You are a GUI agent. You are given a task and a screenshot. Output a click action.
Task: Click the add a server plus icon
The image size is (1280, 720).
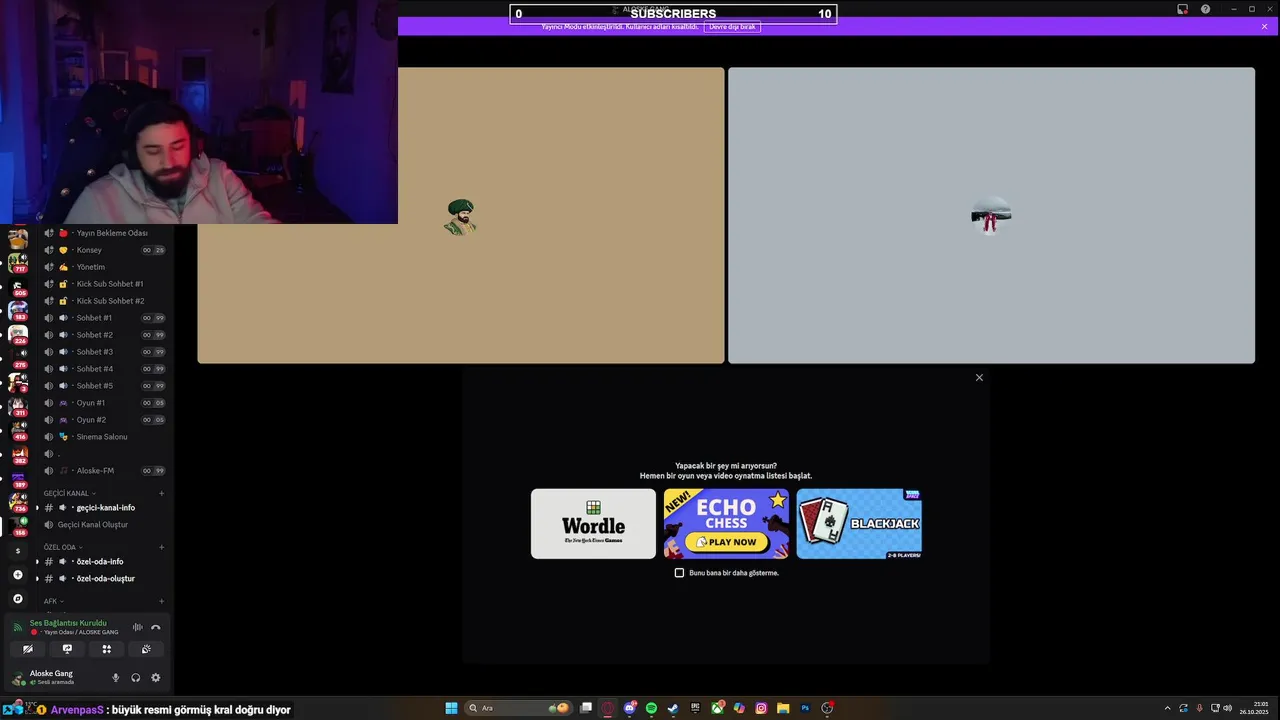(17, 575)
